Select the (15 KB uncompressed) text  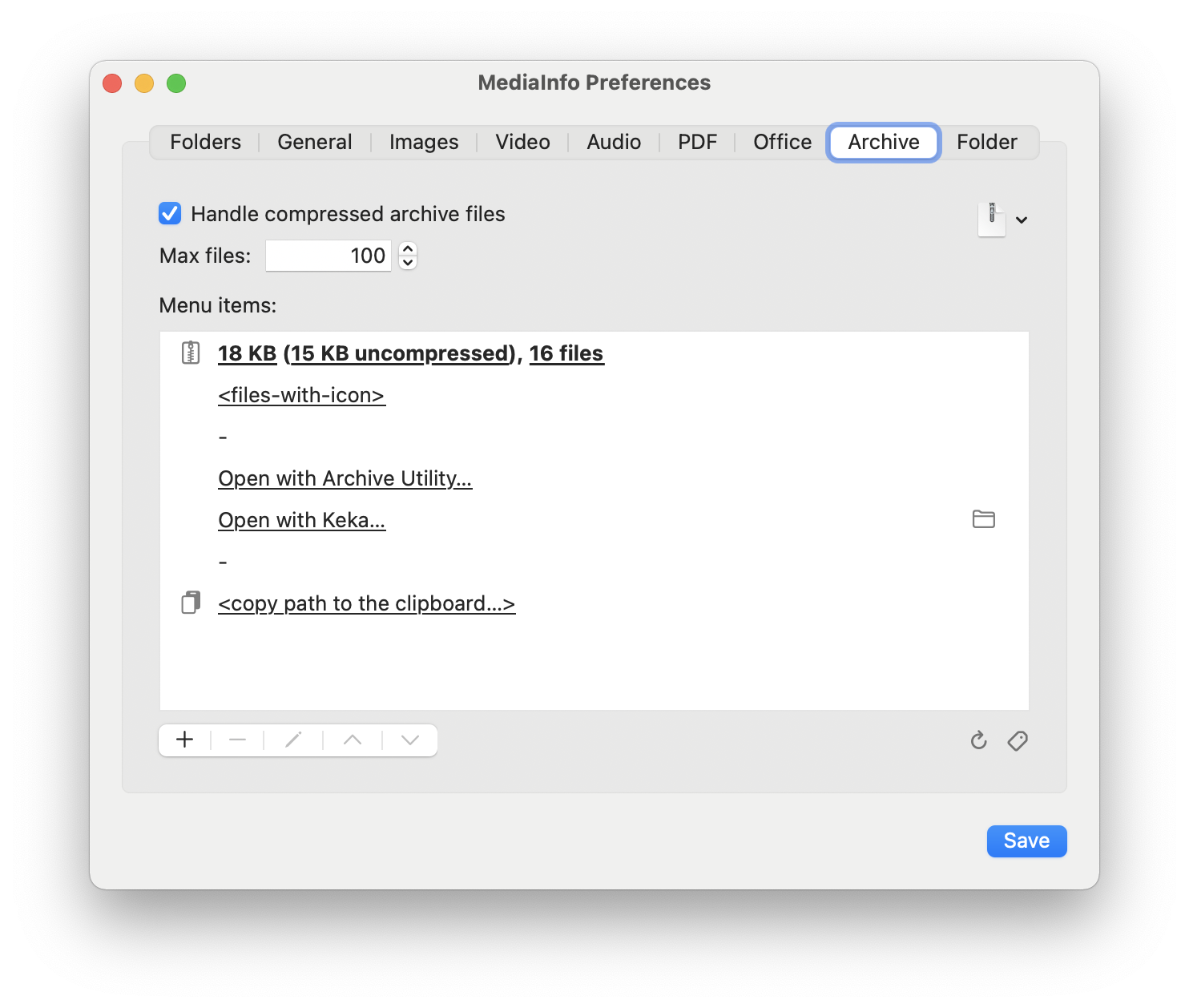point(399,353)
